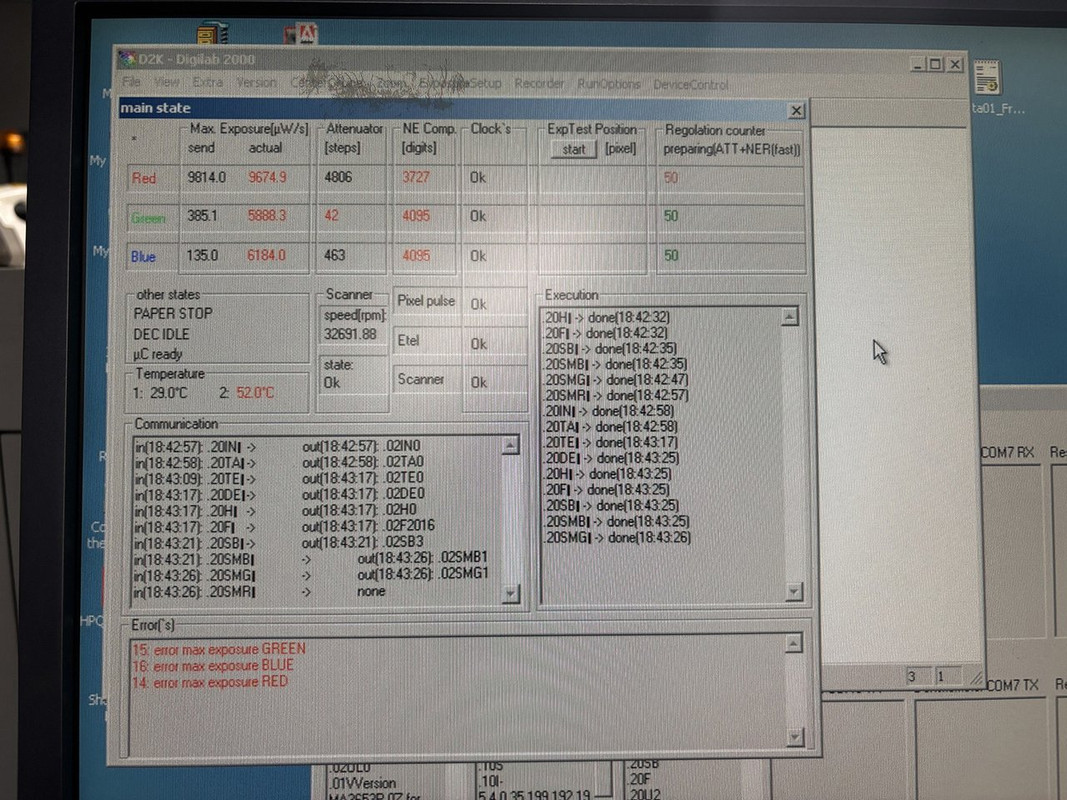Select Communication row 'in(18:43:26): .20SMR' with none output

[260, 592]
